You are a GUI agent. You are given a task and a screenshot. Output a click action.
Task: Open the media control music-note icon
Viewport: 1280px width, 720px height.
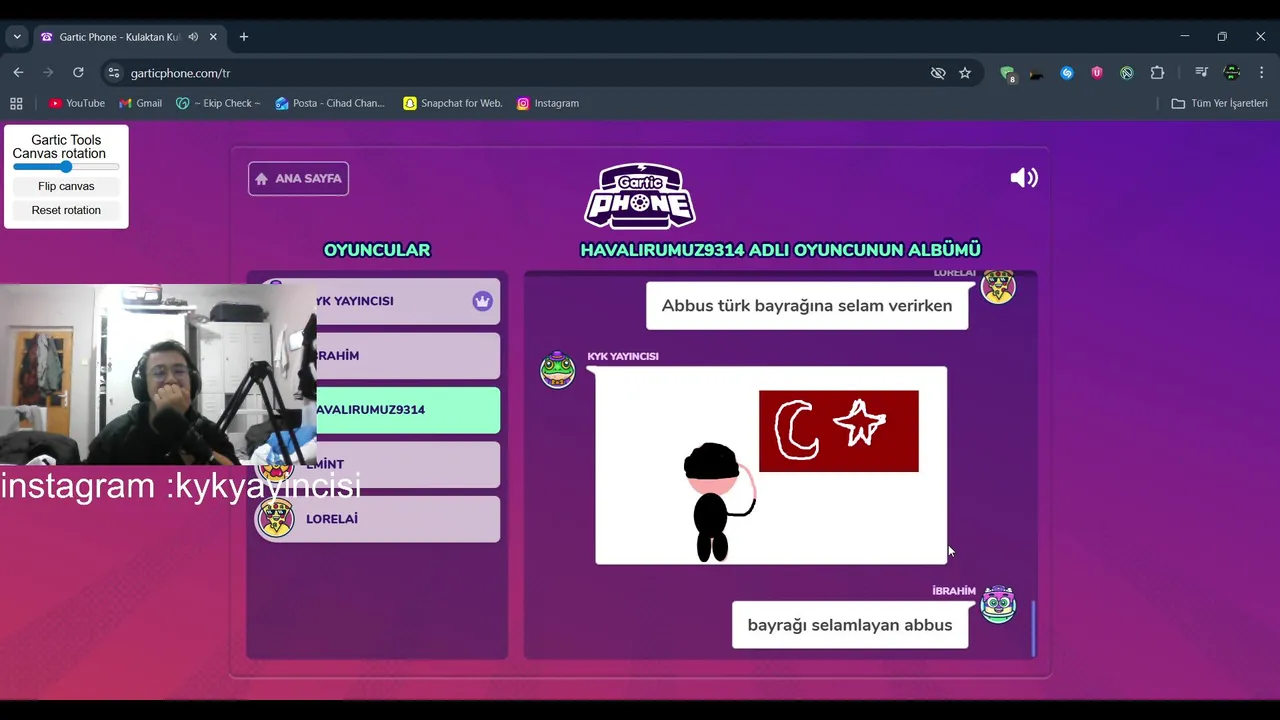pyautogui.click(x=1202, y=73)
